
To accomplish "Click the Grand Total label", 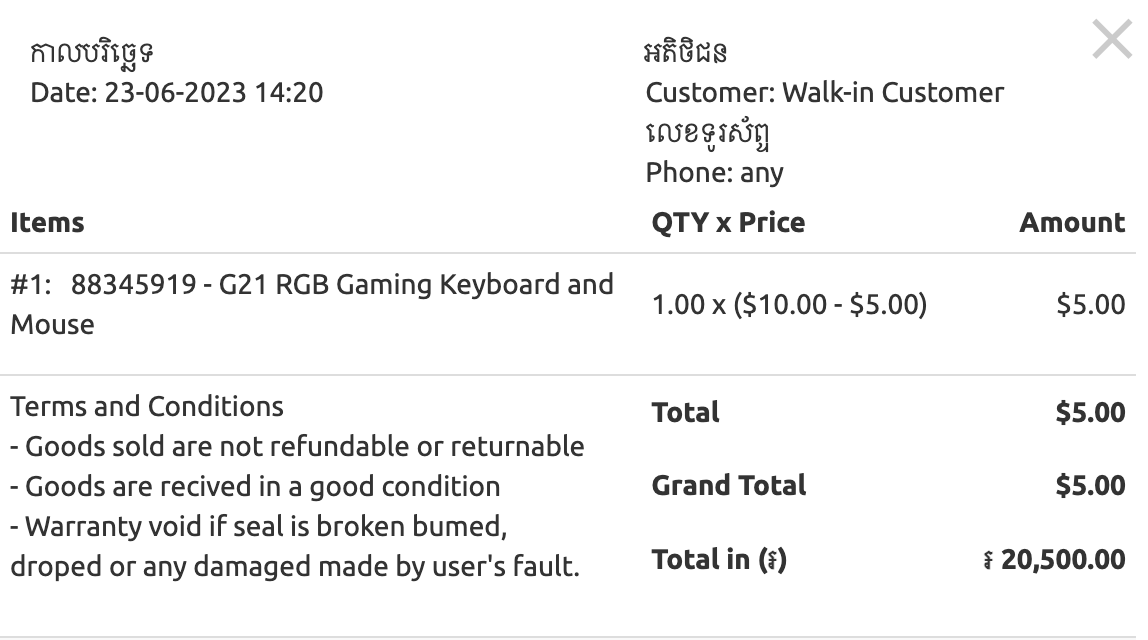I will (728, 485).
